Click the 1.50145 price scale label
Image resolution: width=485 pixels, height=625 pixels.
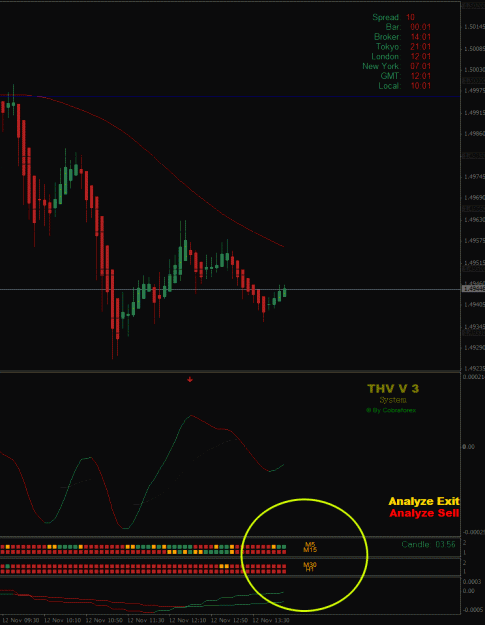(474, 27)
